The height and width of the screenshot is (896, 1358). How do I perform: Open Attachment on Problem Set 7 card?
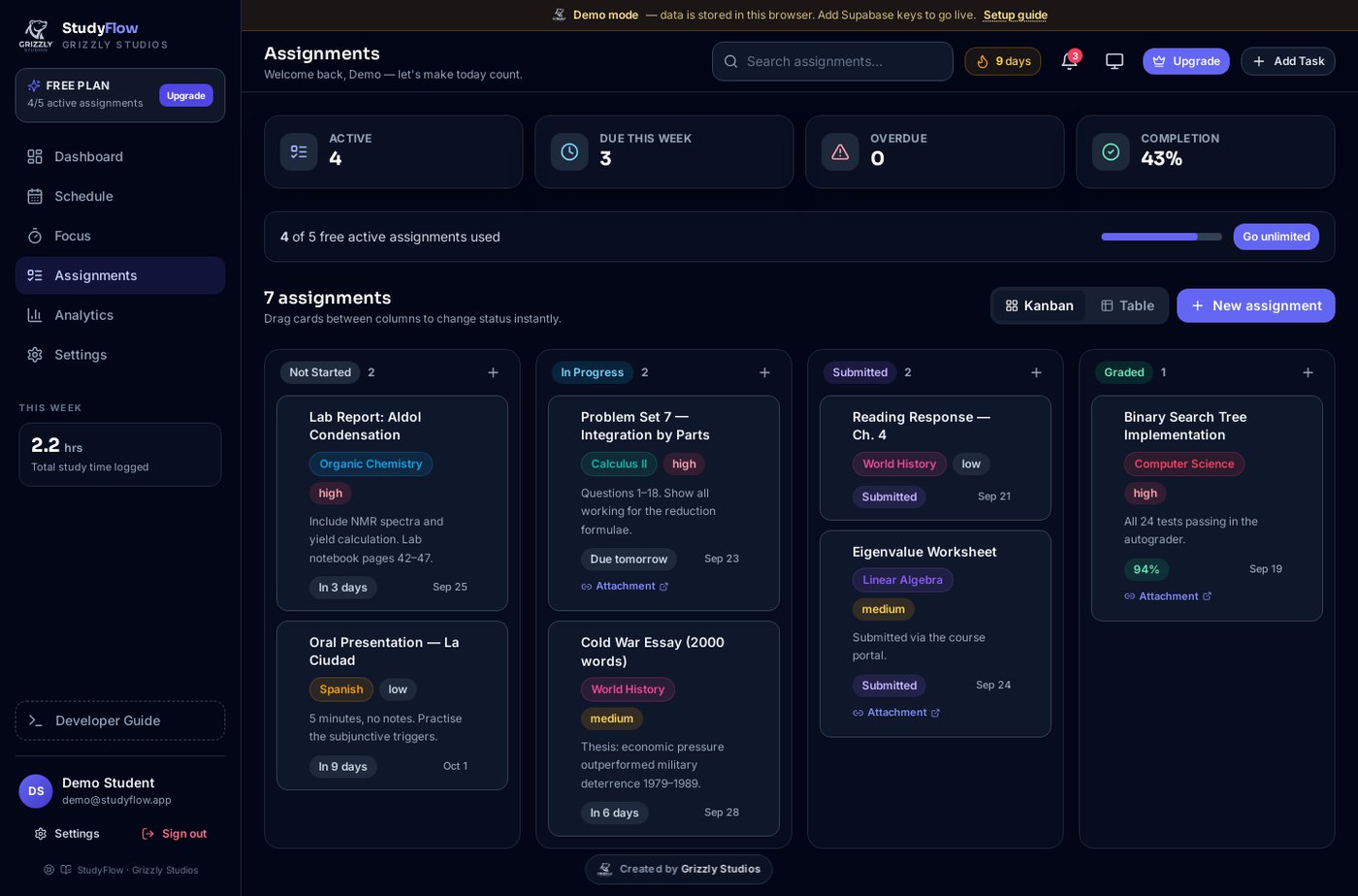[x=625, y=587]
